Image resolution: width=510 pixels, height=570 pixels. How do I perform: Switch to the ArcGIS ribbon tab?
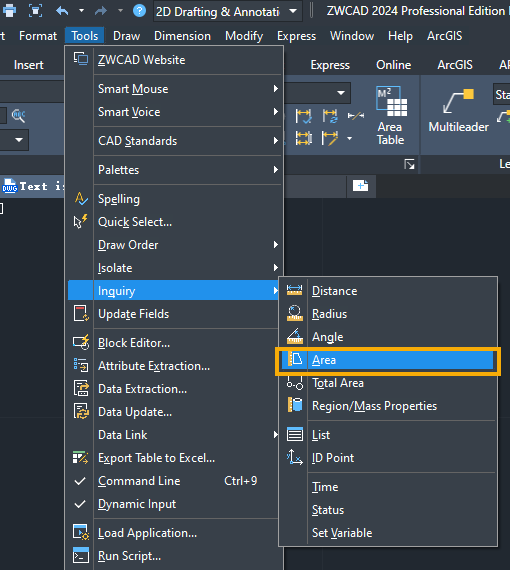click(x=455, y=65)
